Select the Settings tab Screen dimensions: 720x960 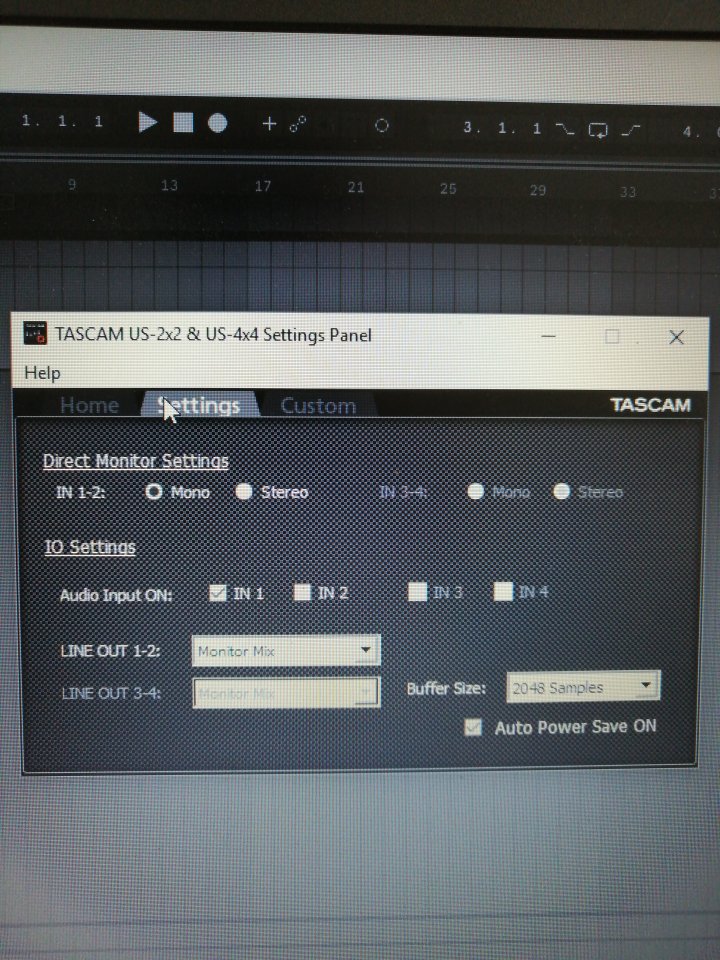pyautogui.click(x=200, y=405)
